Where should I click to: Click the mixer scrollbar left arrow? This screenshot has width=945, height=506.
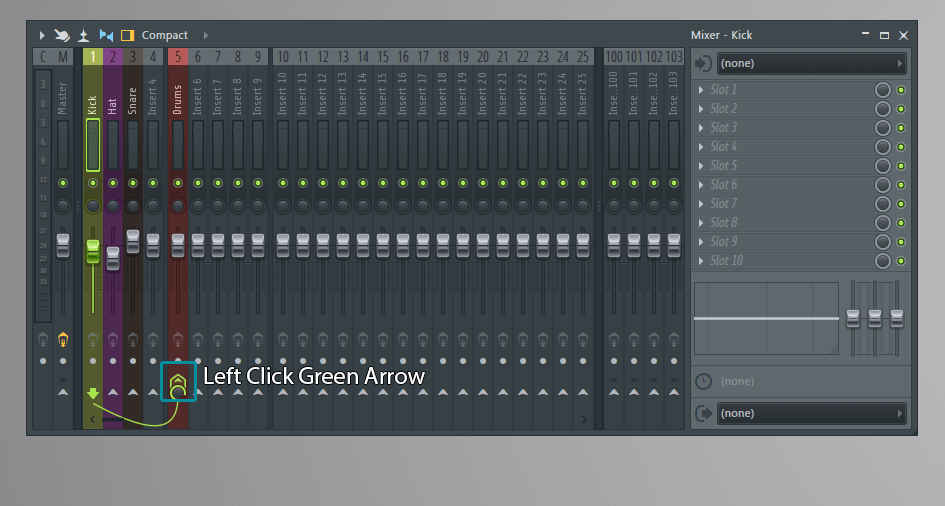click(x=93, y=419)
